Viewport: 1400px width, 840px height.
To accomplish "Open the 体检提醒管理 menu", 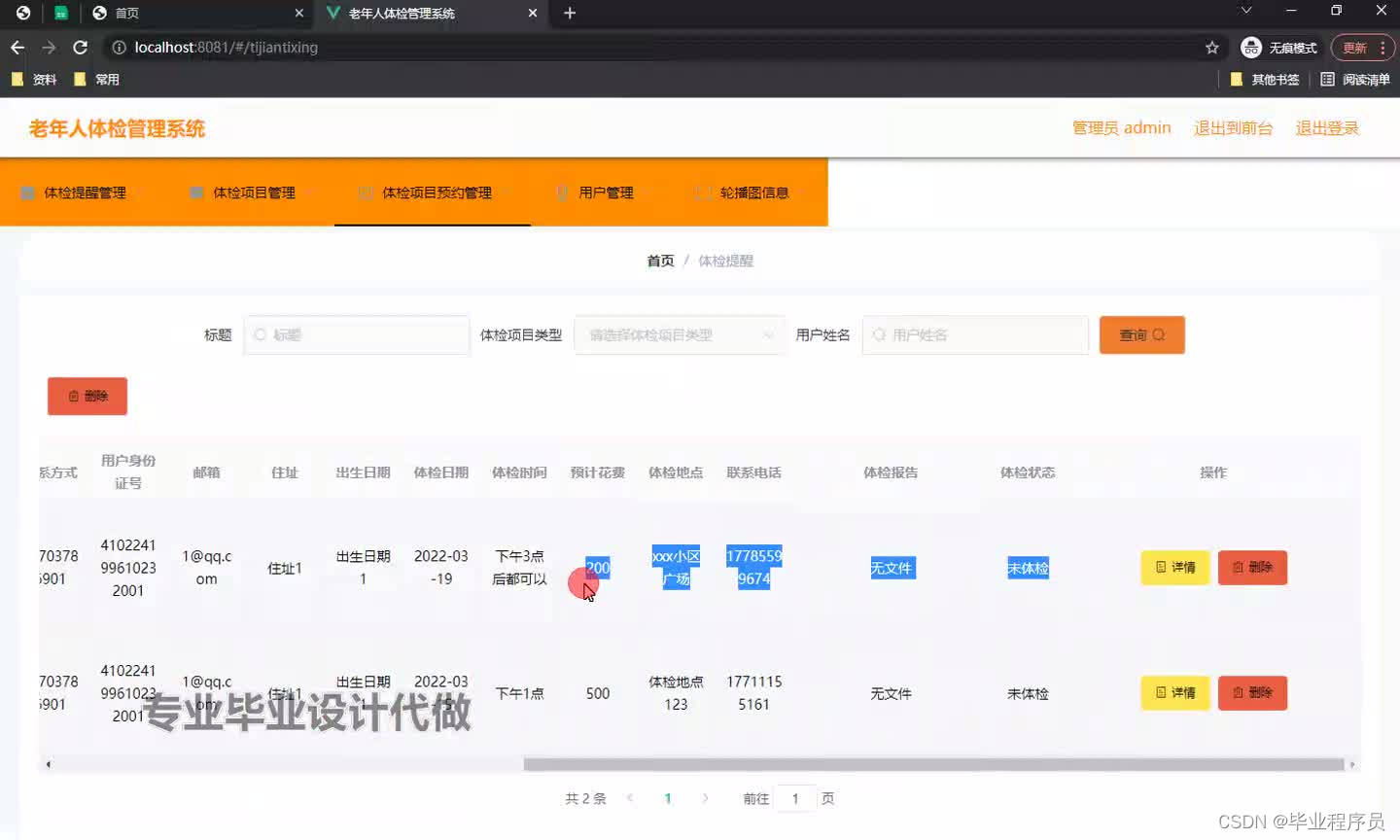I will [85, 192].
